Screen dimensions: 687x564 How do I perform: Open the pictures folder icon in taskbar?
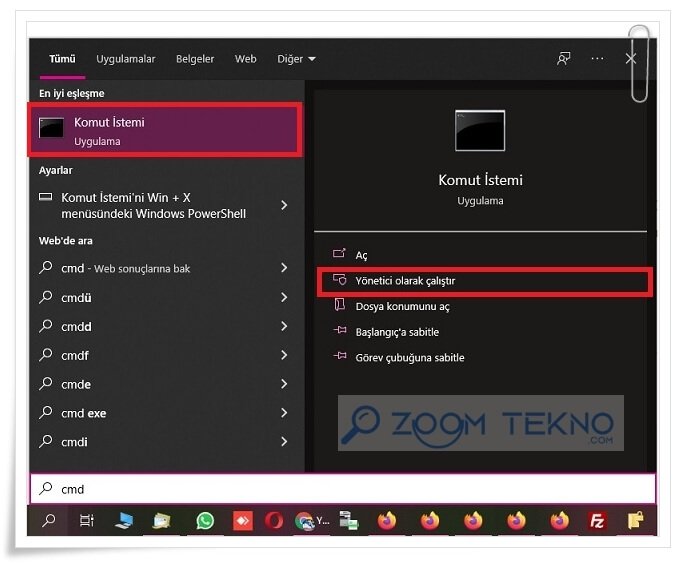coord(162,521)
